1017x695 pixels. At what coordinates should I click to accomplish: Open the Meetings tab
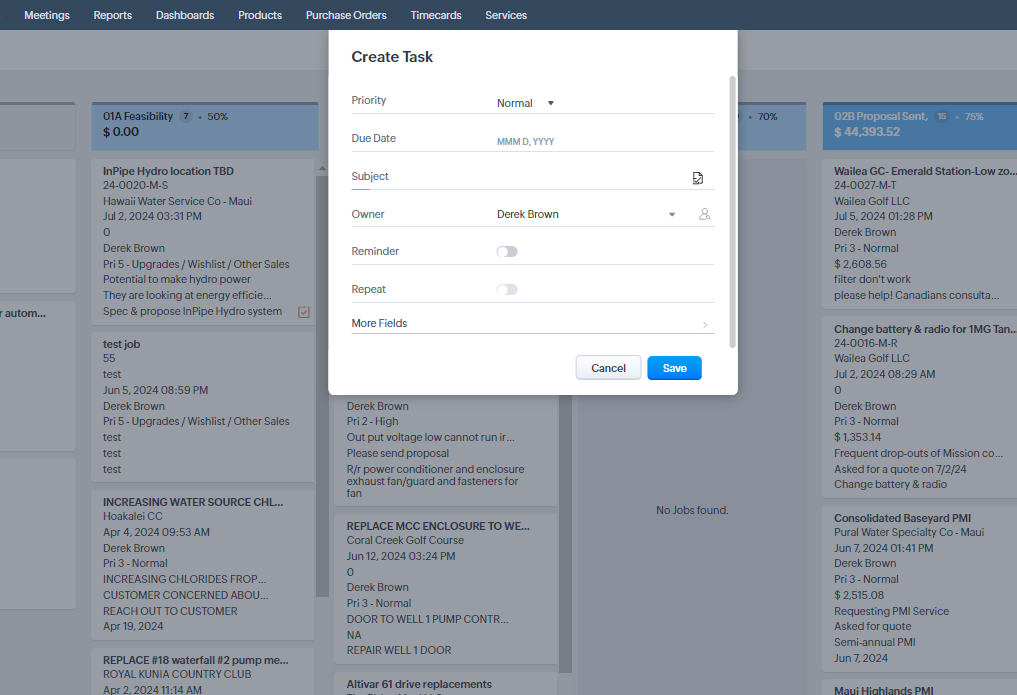pyautogui.click(x=47, y=15)
